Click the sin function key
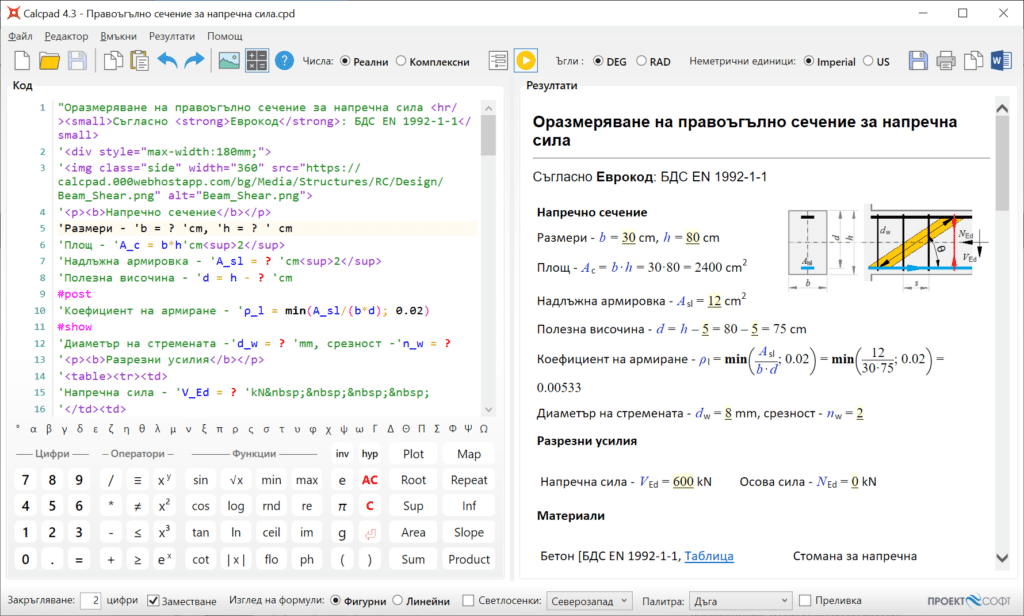The image size is (1024, 616). pyautogui.click(x=200, y=480)
